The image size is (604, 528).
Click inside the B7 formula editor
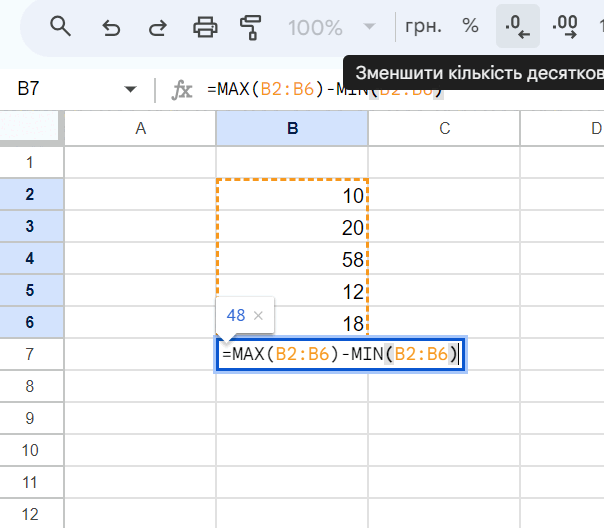click(x=341, y=354)
